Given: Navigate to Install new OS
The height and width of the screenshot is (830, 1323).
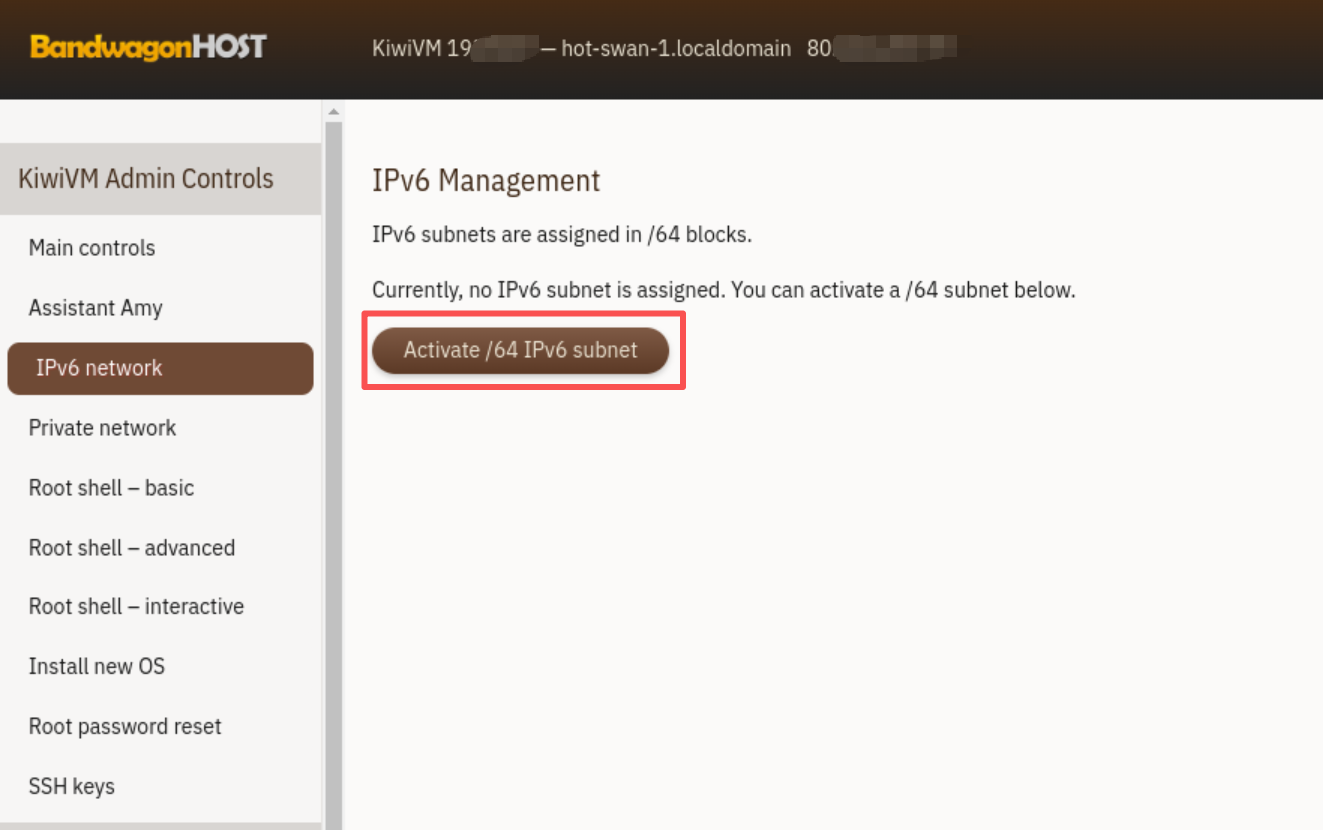Looking at the screenshot, I should [96, 667].
